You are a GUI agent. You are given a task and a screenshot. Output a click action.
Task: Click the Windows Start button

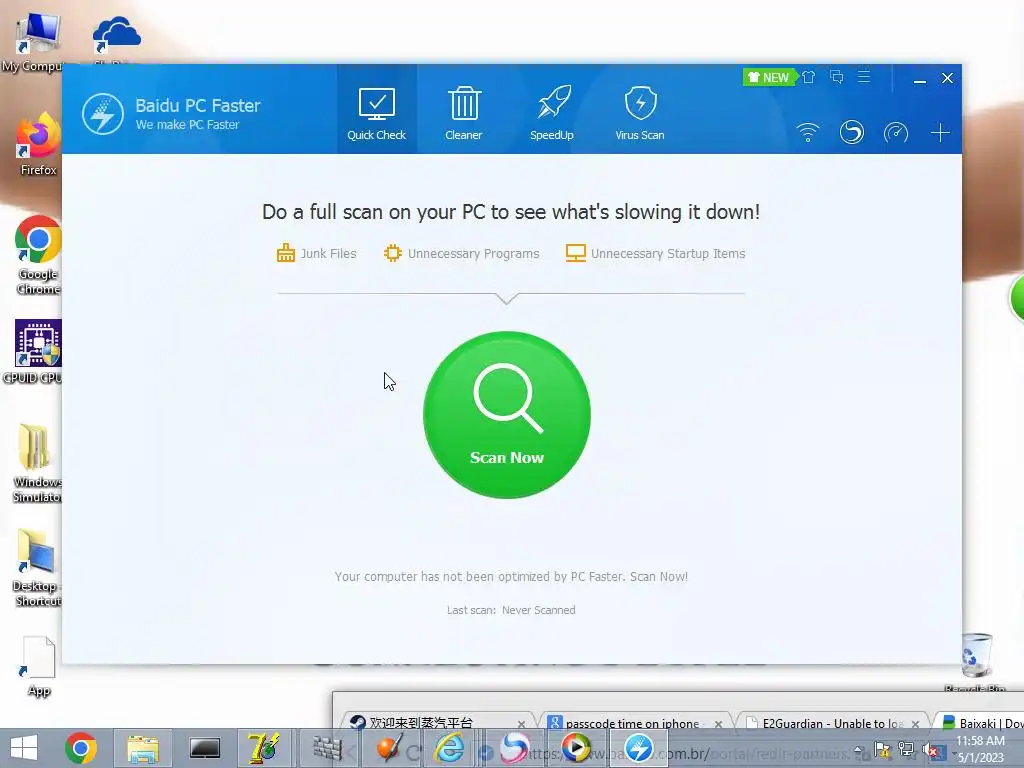tap(24, 748)
